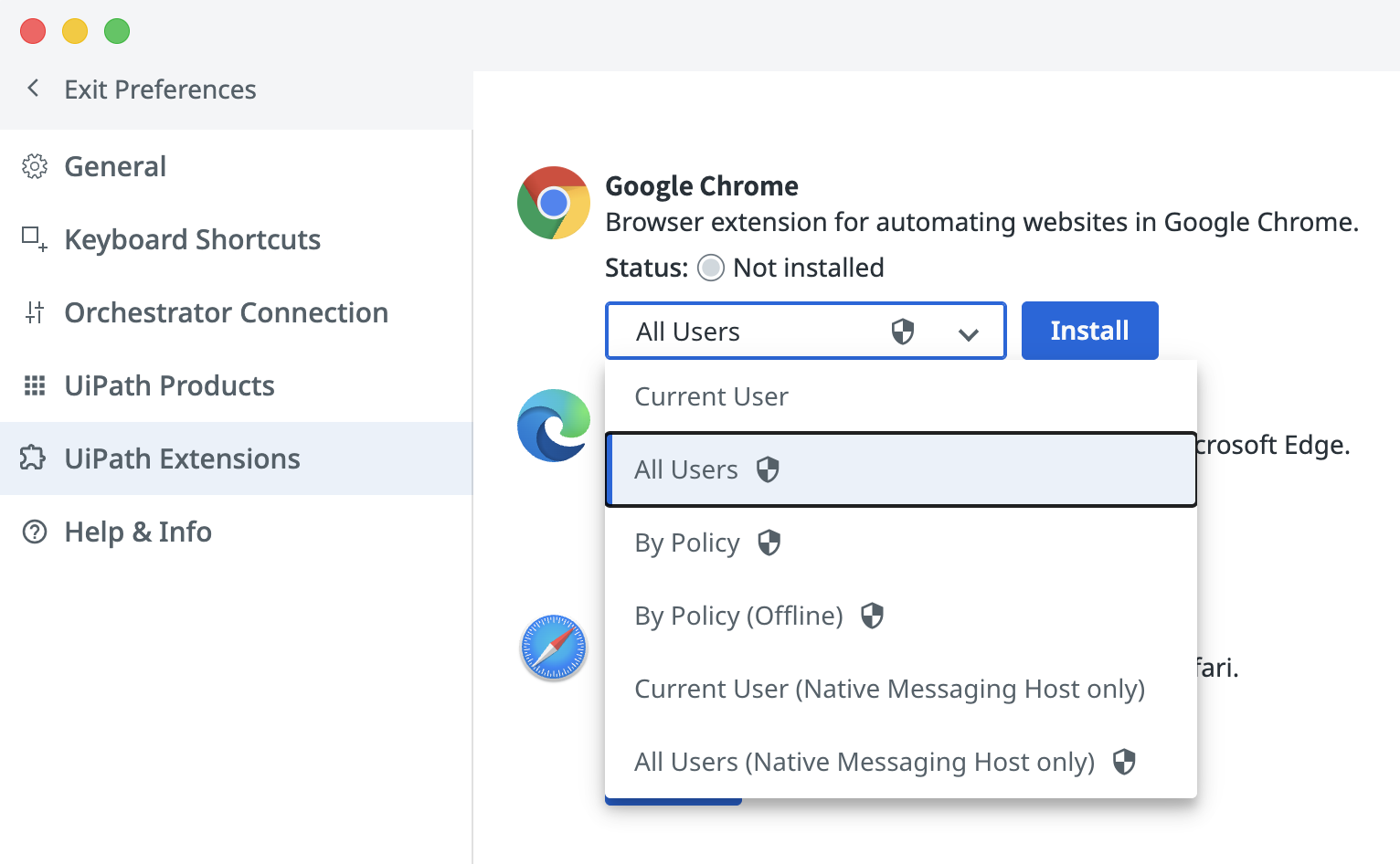Go to Orchestrator Connection settings

236,312
